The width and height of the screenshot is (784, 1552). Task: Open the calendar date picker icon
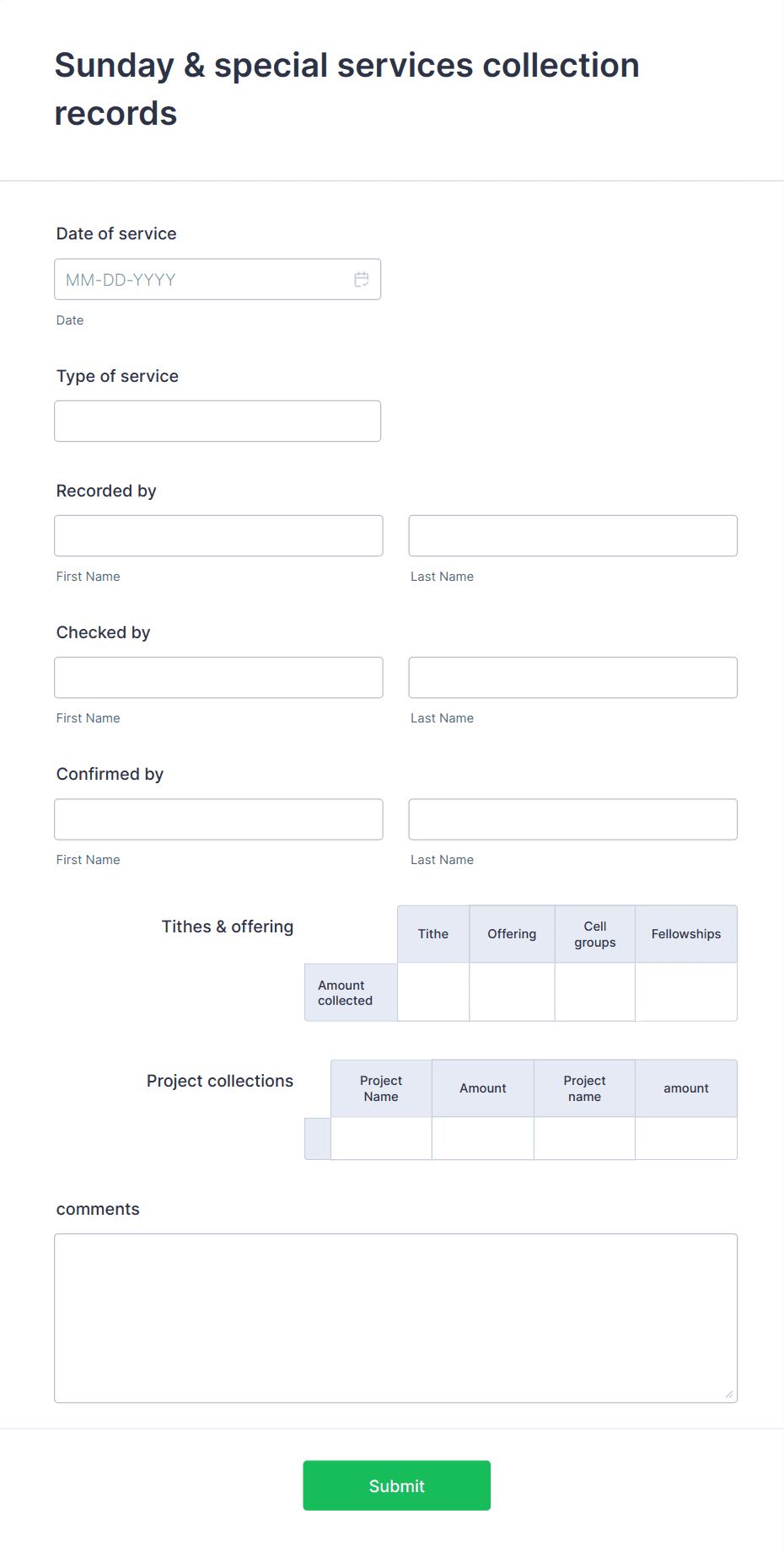(x=361, y=279)
